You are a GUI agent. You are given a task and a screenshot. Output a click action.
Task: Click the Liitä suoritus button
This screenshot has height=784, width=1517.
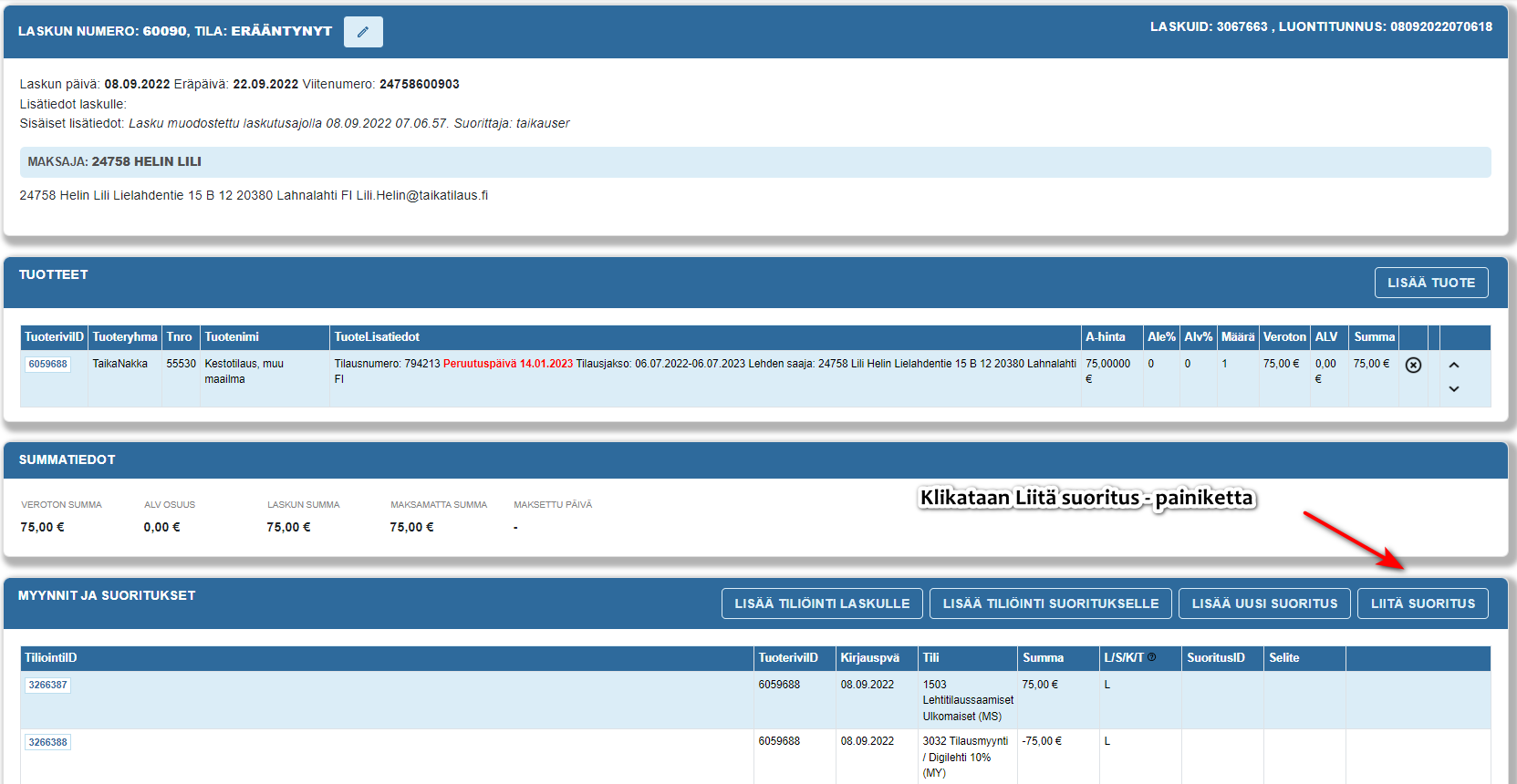tap(1423, 603)
